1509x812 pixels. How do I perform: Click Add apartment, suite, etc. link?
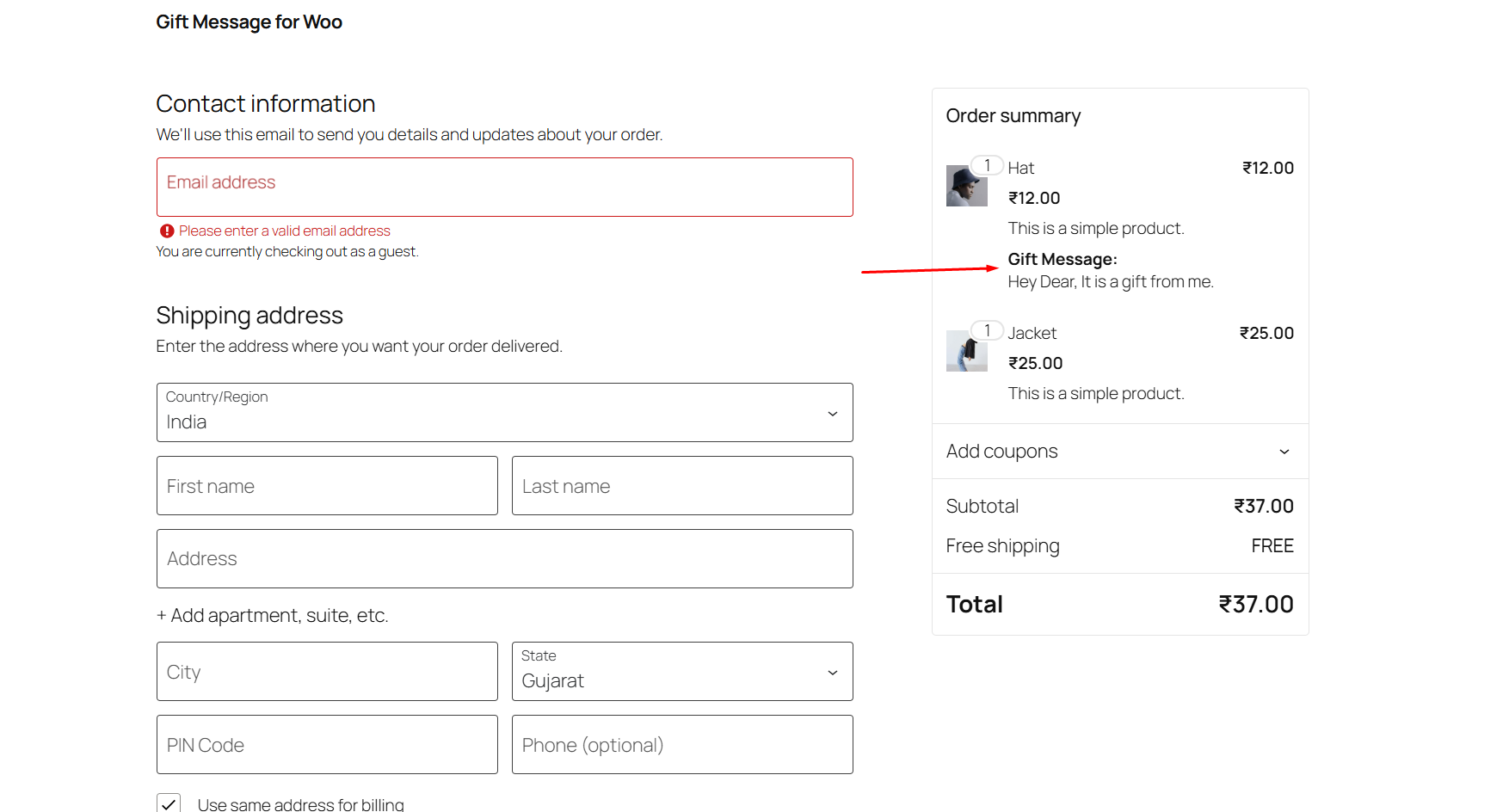point(272,616)
